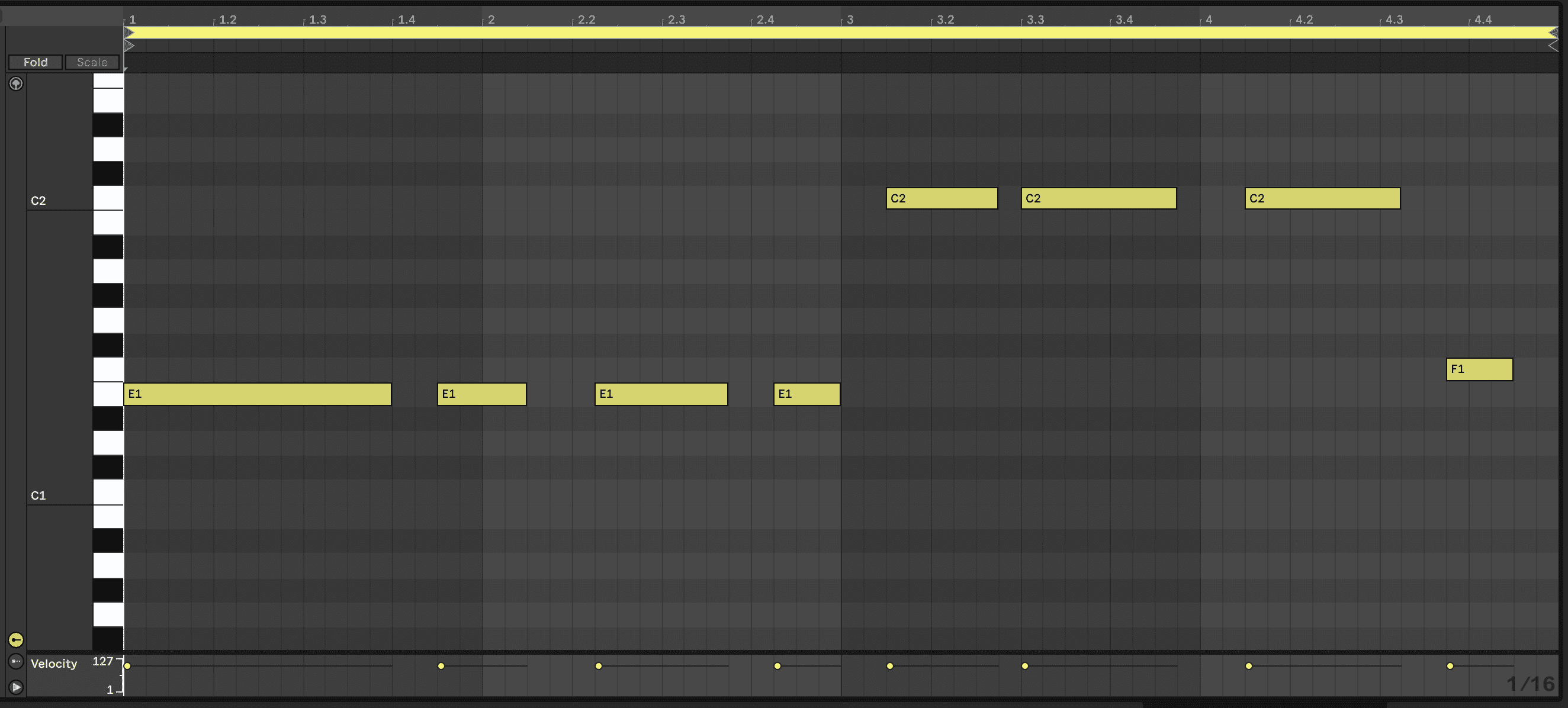Enable the Scale button
The image size is (1568, 708).
pyautogui.click(x=92, y=62)
